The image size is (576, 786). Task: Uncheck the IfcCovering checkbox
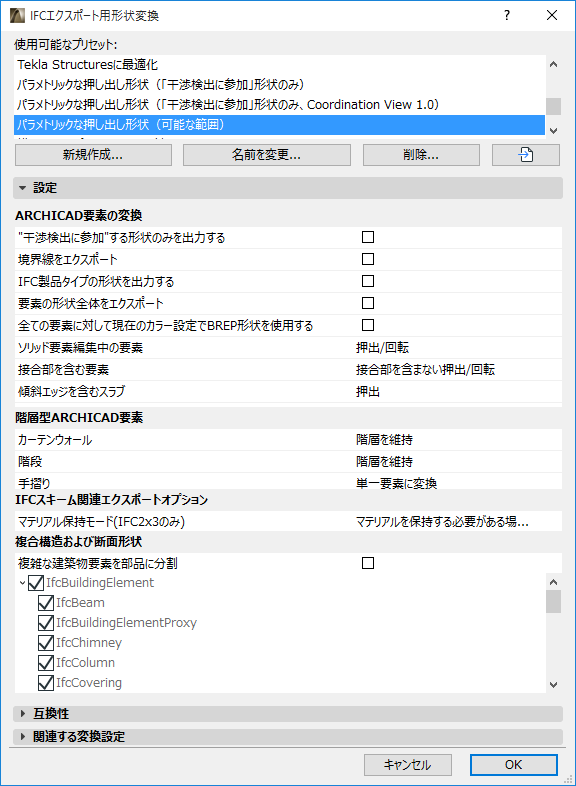pos(46,683)
